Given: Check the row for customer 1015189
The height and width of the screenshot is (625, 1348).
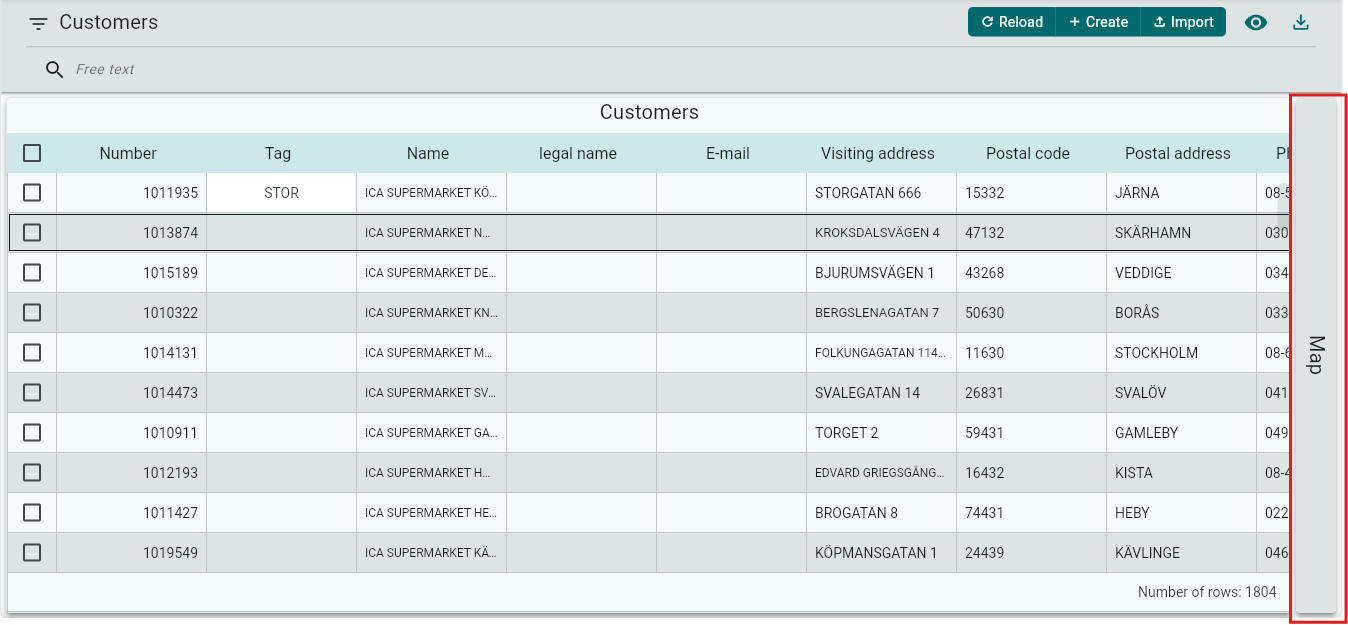Looking at the screenshot, I should pyautogui.click(x=32, y=272).
